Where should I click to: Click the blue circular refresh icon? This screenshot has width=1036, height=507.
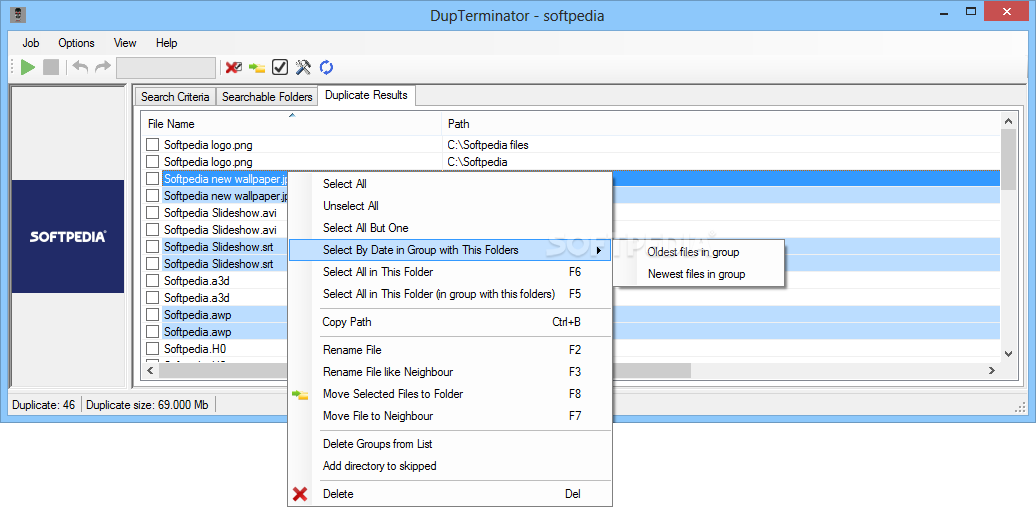326,67
